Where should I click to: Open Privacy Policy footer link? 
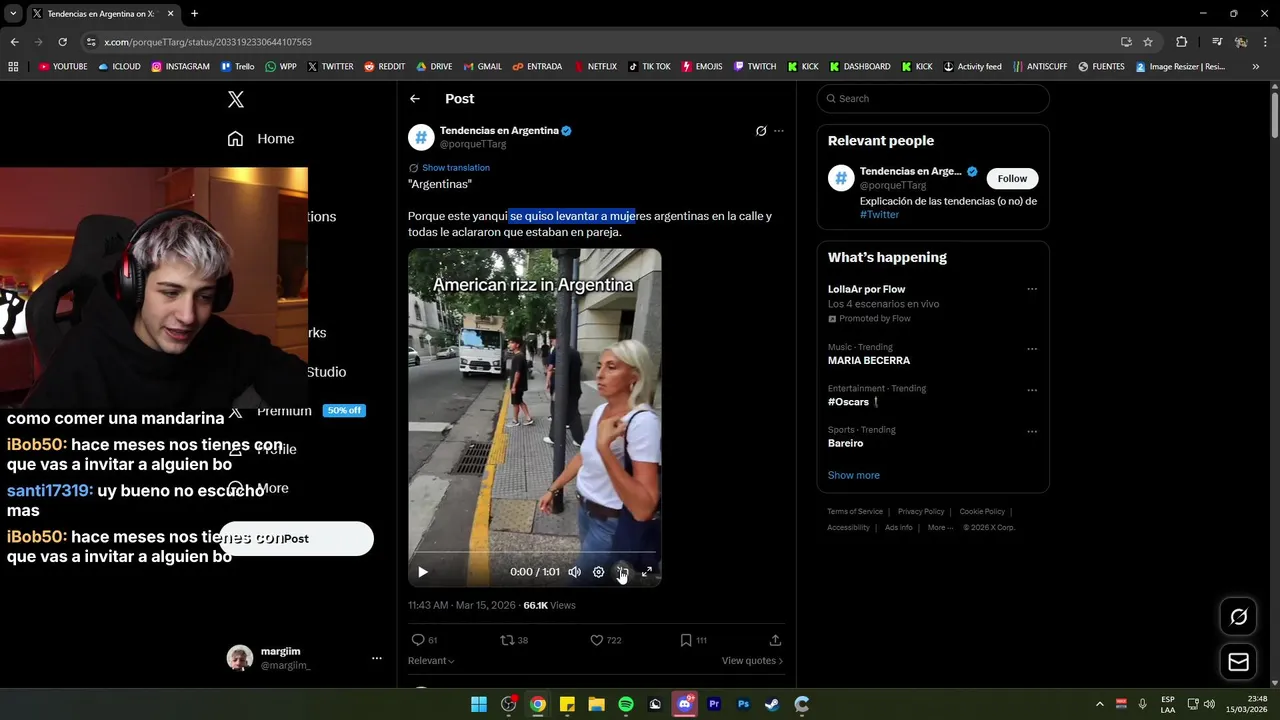click(921, 512)
